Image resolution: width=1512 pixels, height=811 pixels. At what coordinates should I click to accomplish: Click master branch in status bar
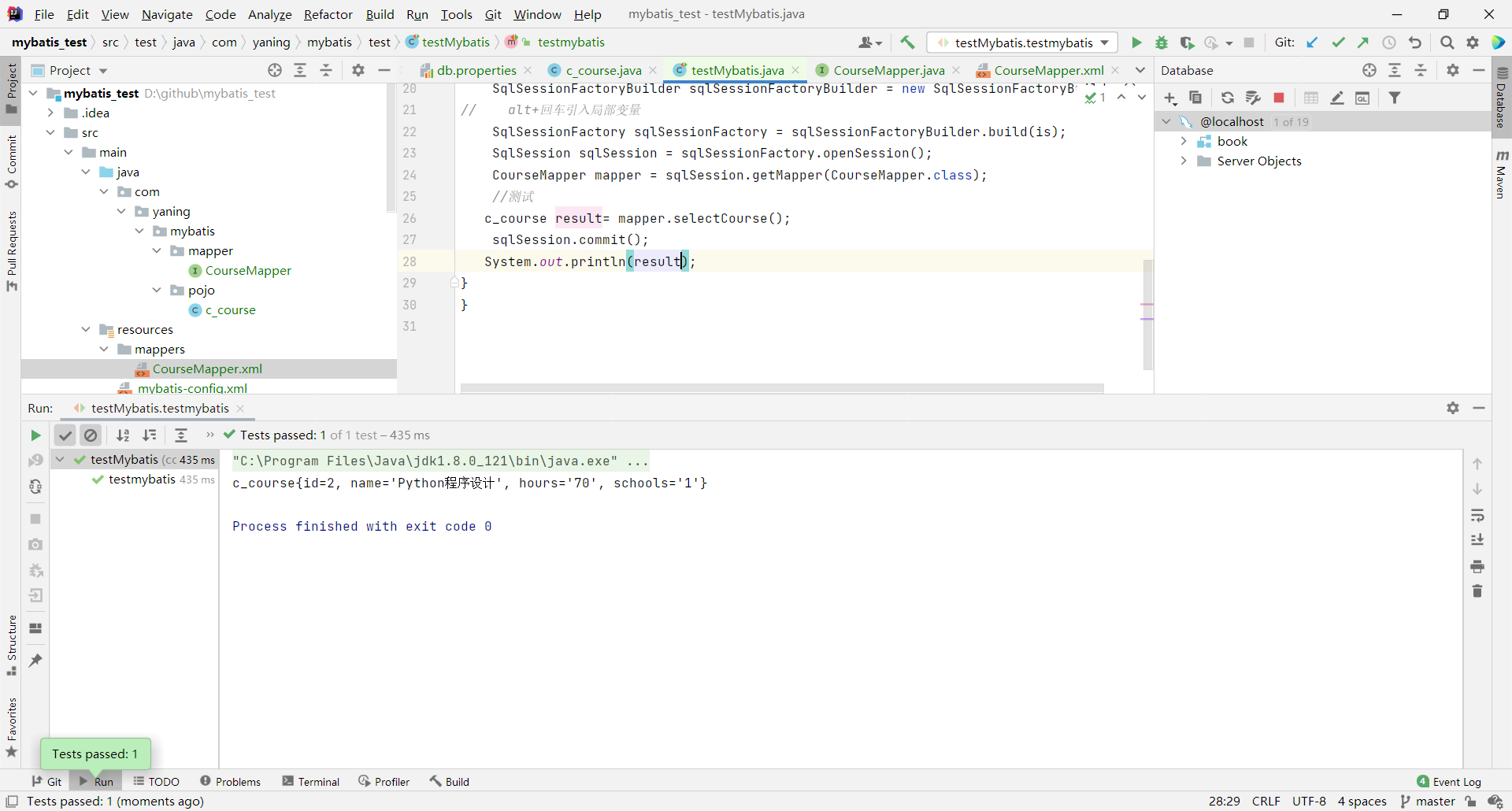(1428, 801)
